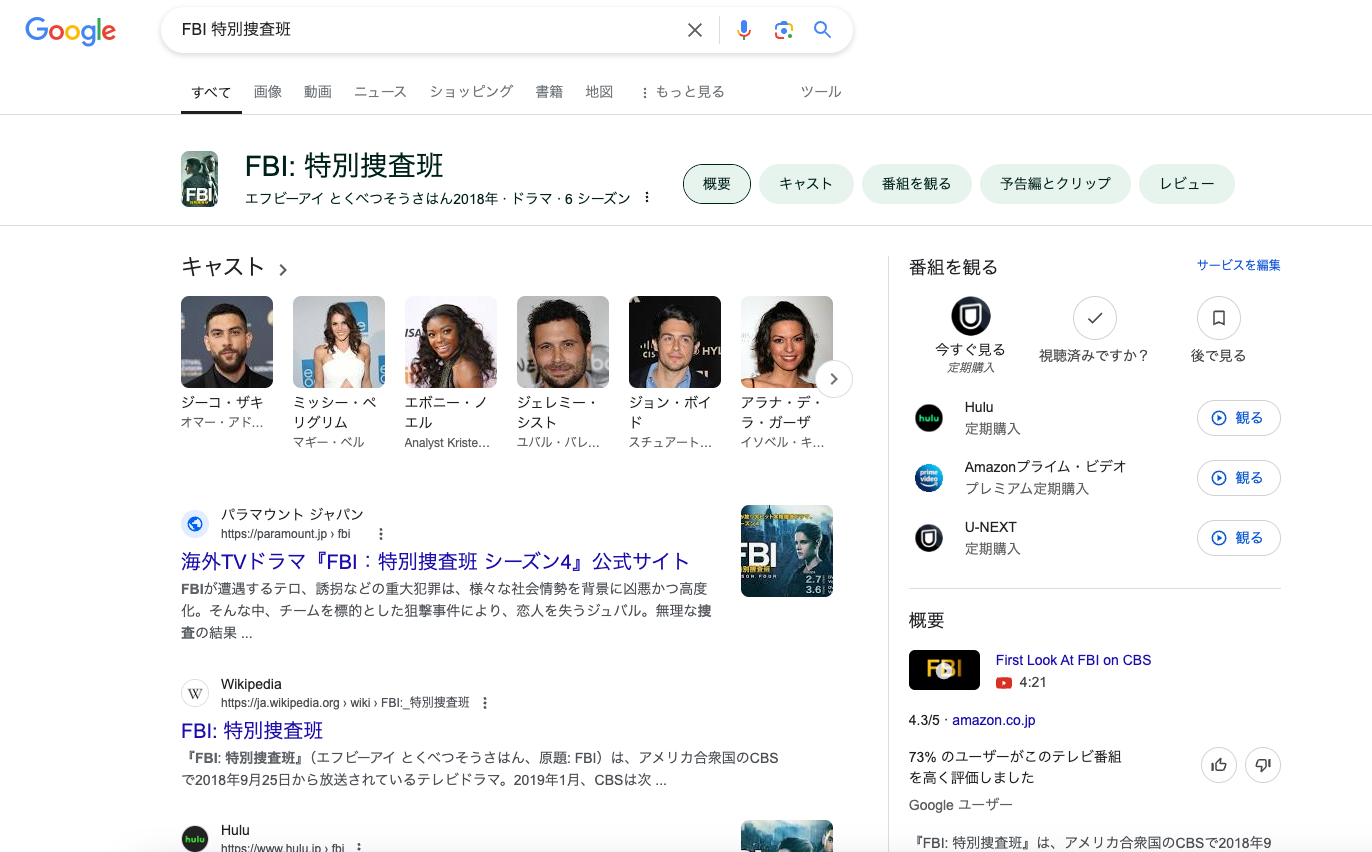This screenshot has height=852, width=1372.
Task: Select the すべて tab
Action: tap(211, 93)
